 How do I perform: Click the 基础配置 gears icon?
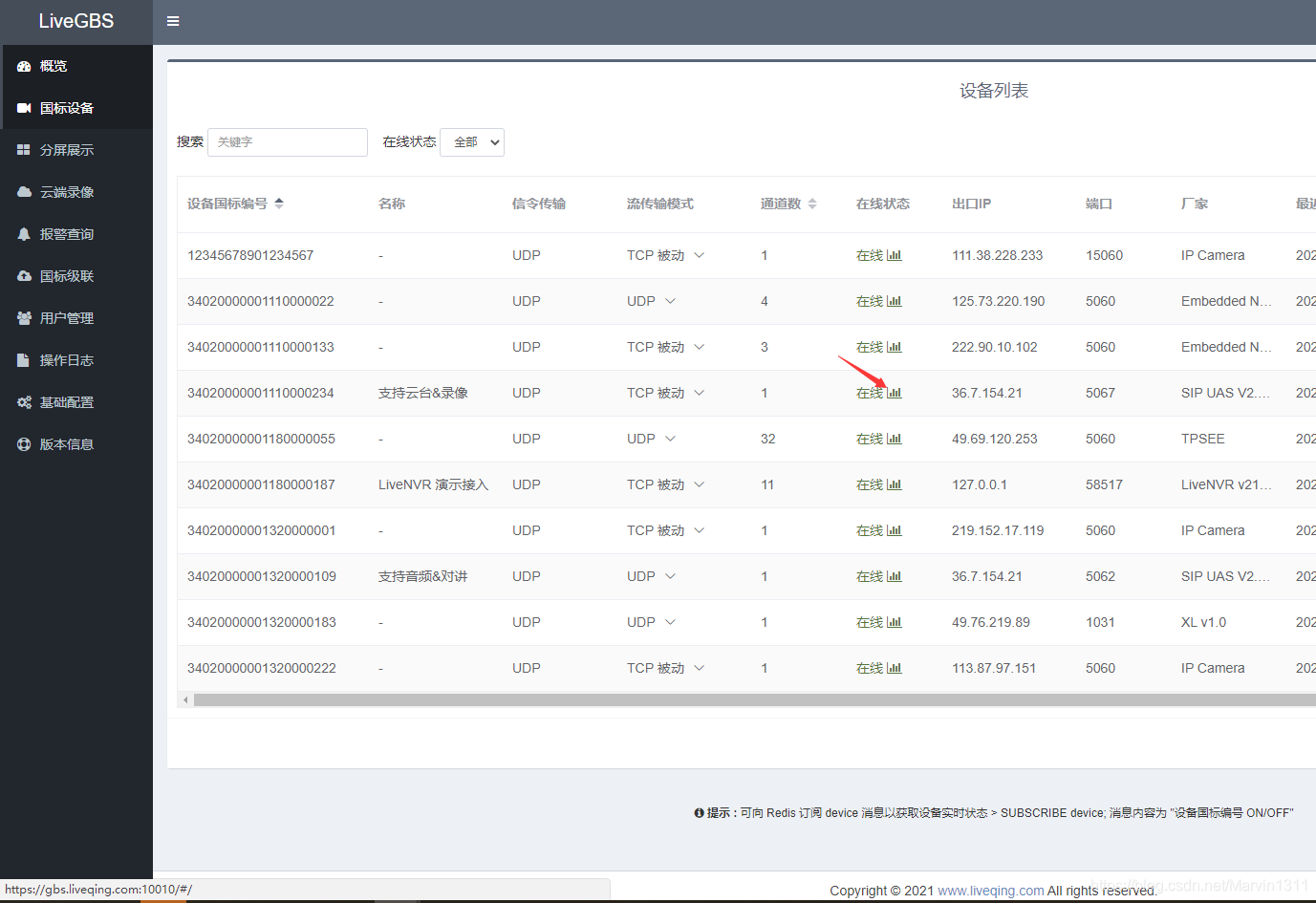24,402
